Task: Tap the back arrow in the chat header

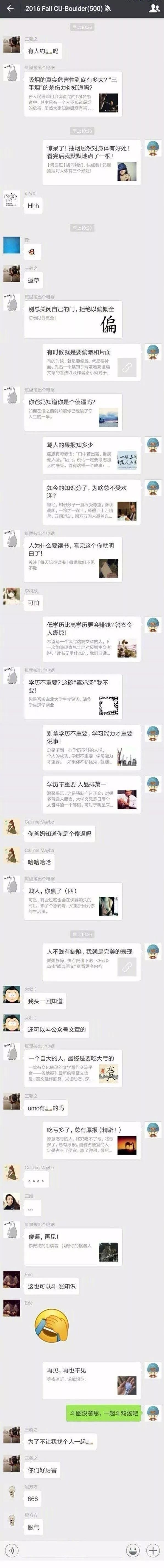Action: [x=10, y=9]
